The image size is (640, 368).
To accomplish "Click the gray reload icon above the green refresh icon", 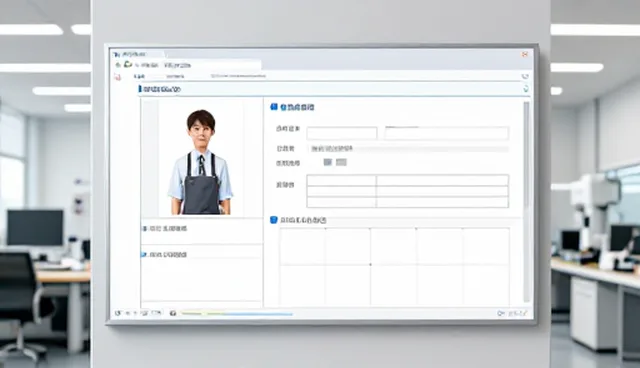I will coord(525,76).
